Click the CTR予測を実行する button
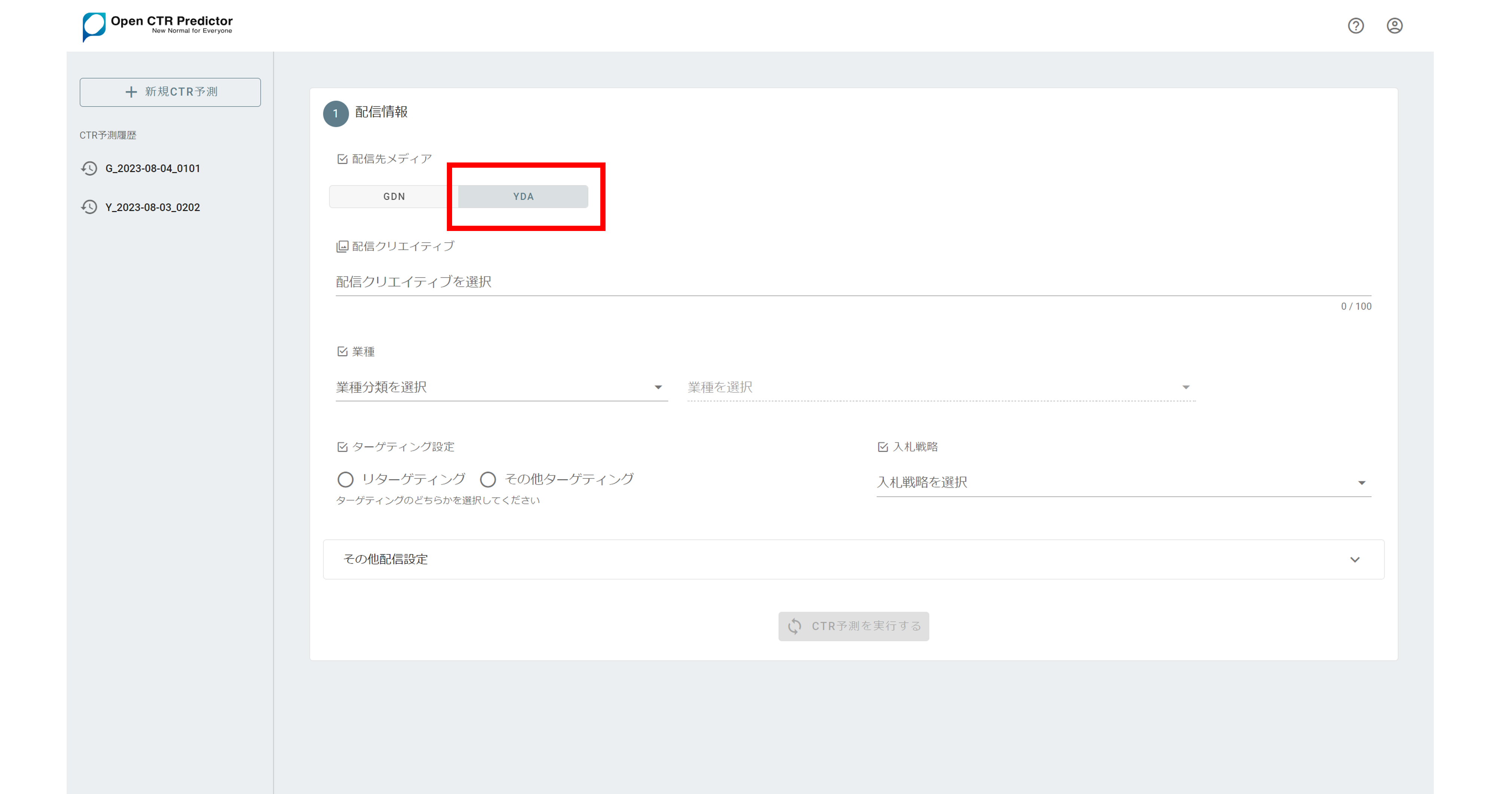1512x794 pixels. click(853, 627)
